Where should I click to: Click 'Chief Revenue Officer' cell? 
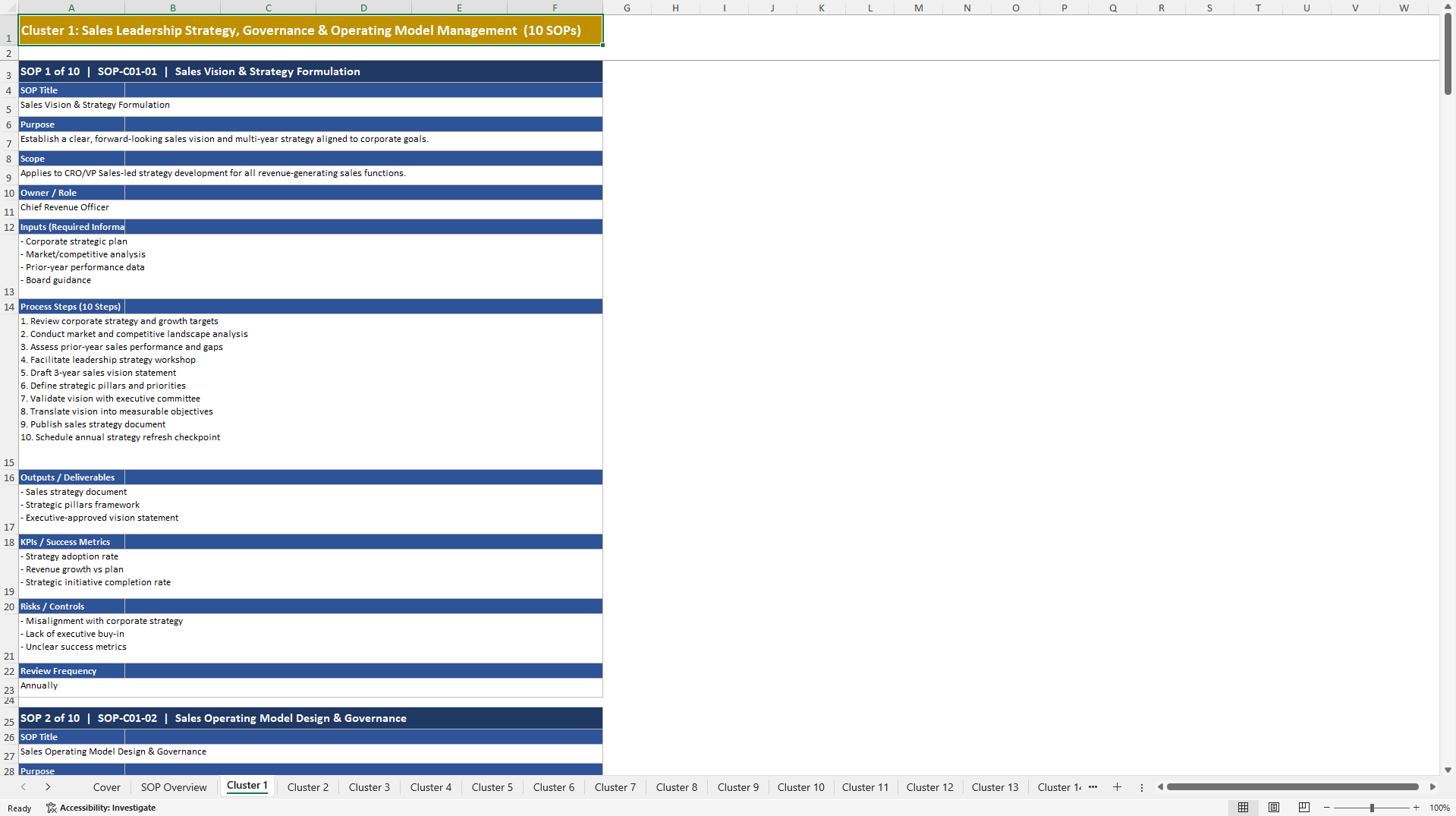coord(310,210)
